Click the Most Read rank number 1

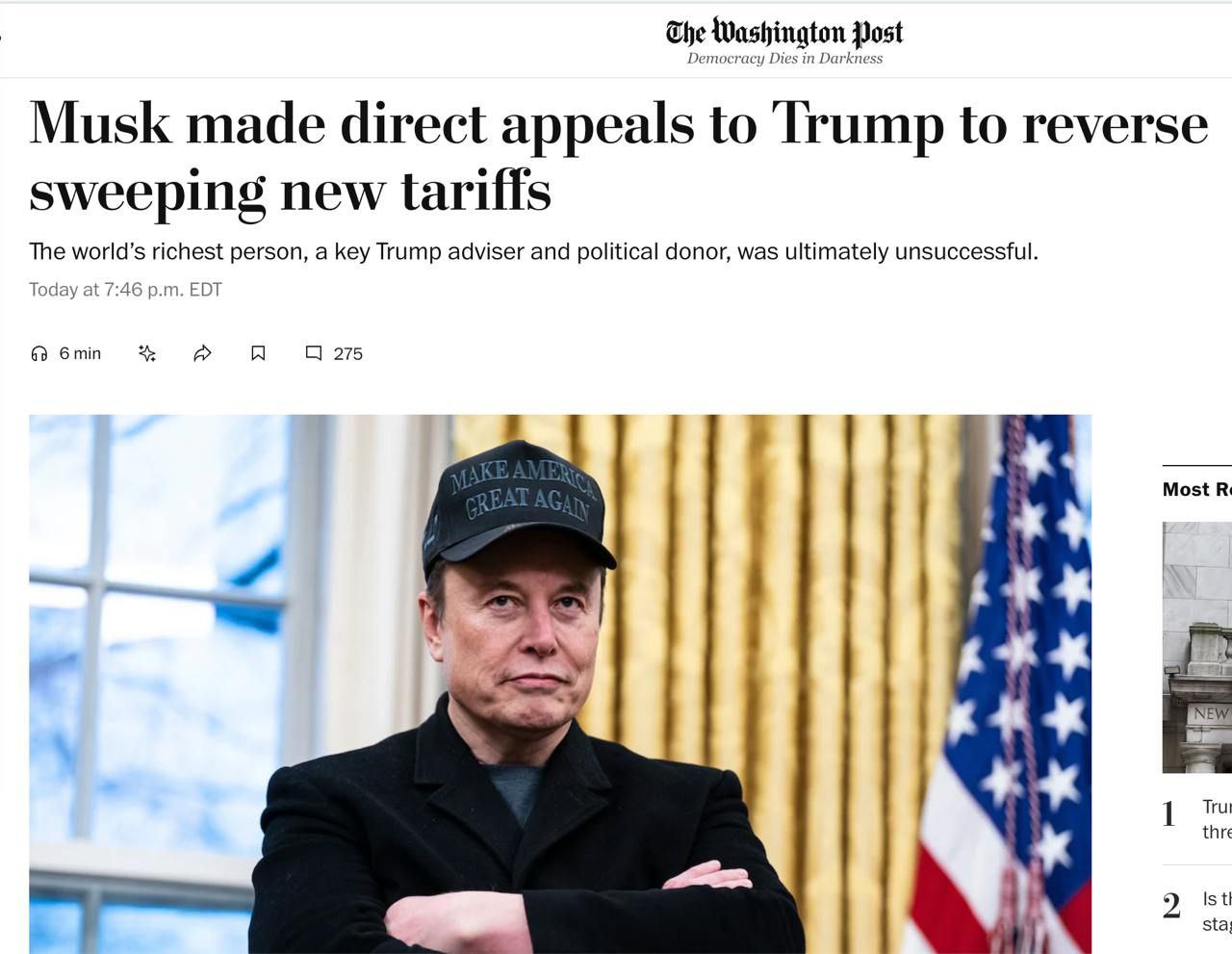pyautogui.click(x=1169, y=814)
